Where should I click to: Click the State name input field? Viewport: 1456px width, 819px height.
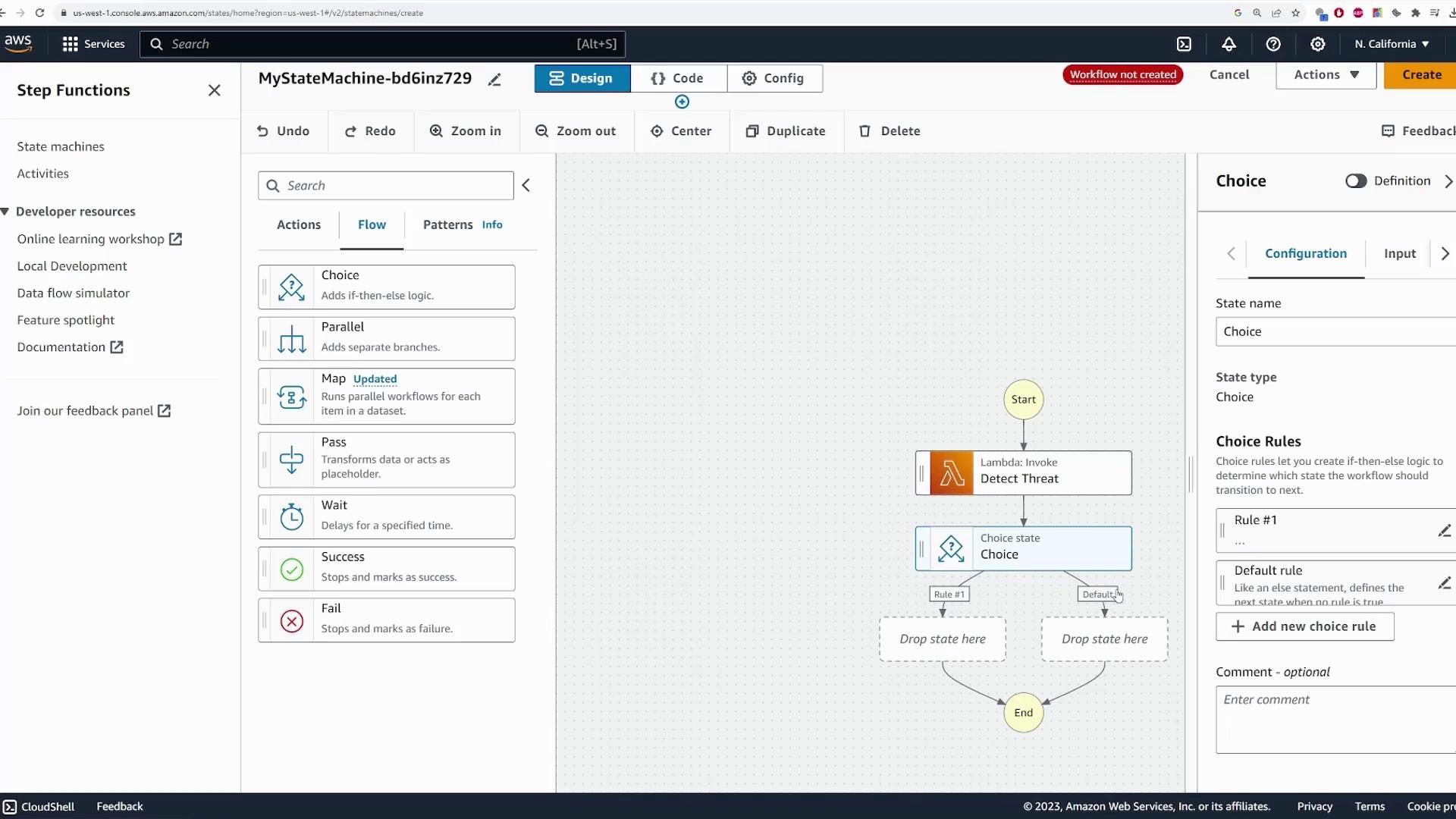pyautogui.click(x=1335, y=331)
